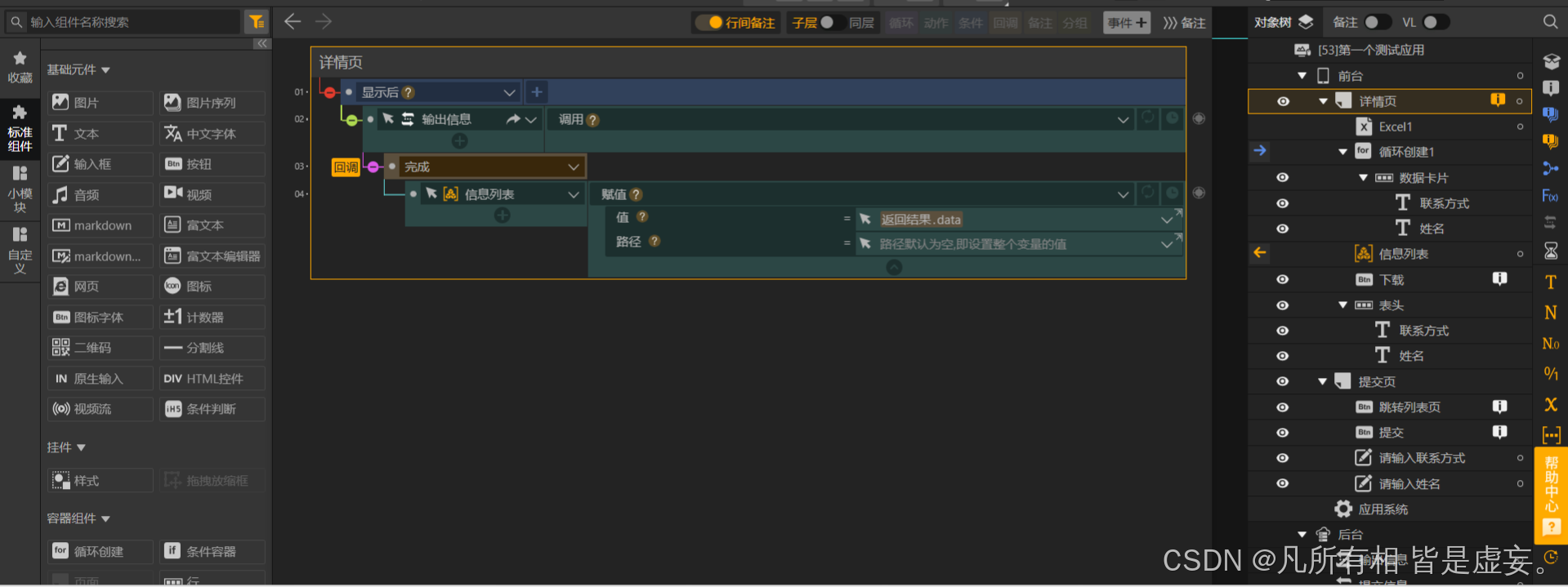Open the 输出信息 action dropdown arrow

[x=530, y=119]
